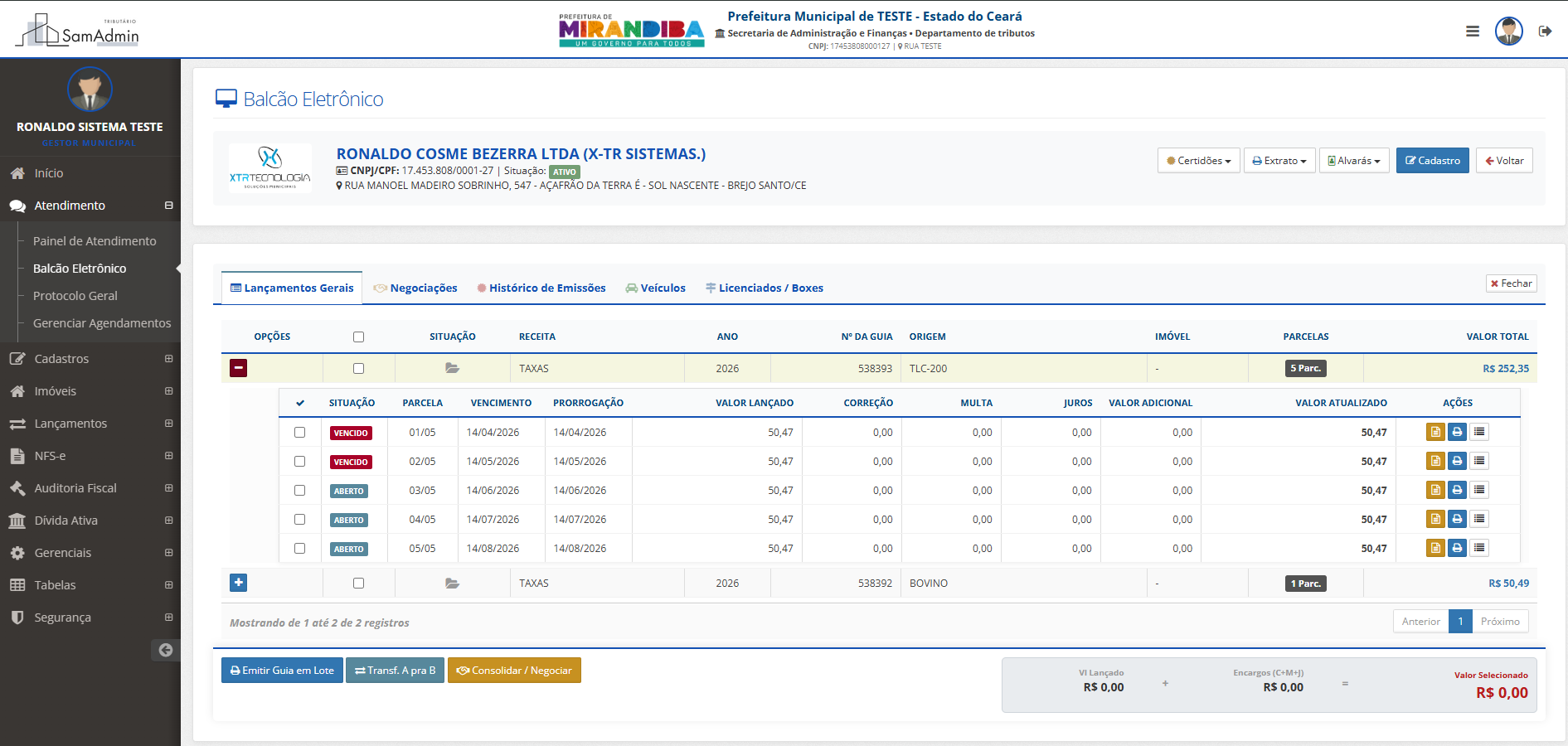Image resolution: width=1568 pixels, height=746 pixels.
Task: Collapse the Atendimento sidebar menu
Action: (90, 206)
